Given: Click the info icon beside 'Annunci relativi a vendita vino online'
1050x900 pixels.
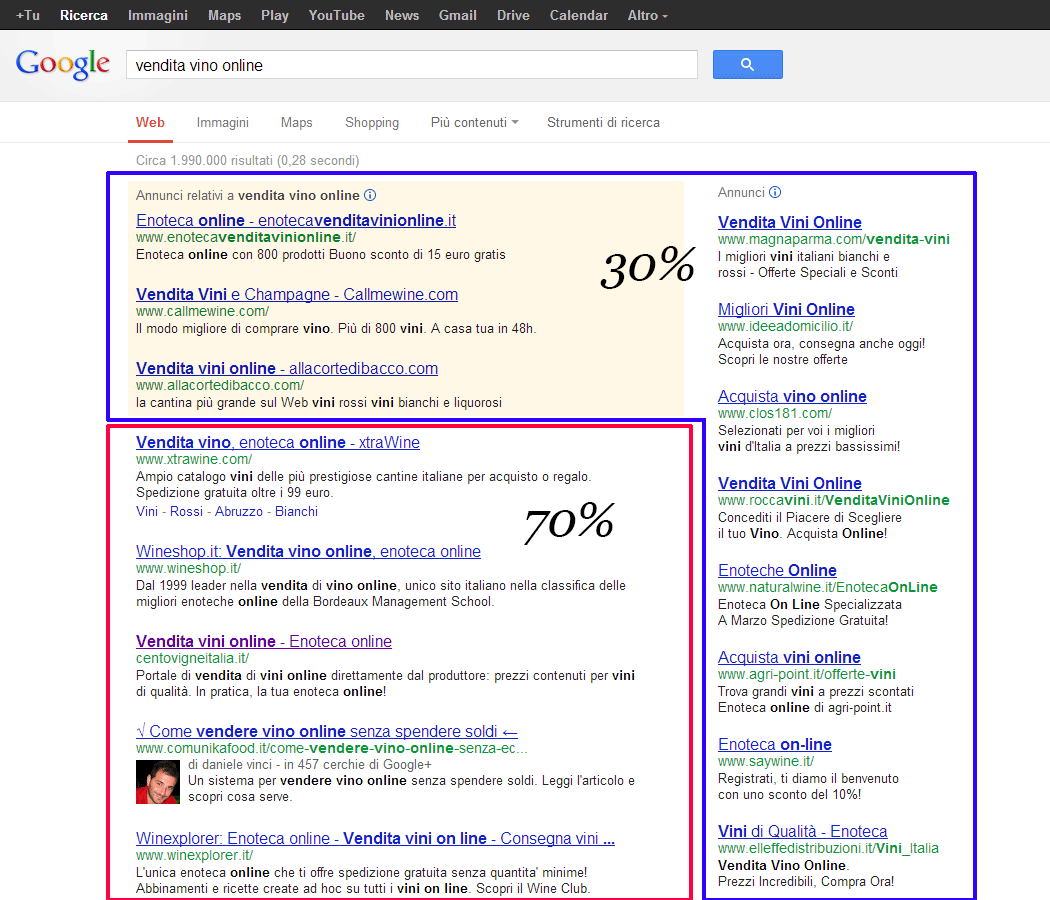Looking at the screenshot, I should 370,195.
